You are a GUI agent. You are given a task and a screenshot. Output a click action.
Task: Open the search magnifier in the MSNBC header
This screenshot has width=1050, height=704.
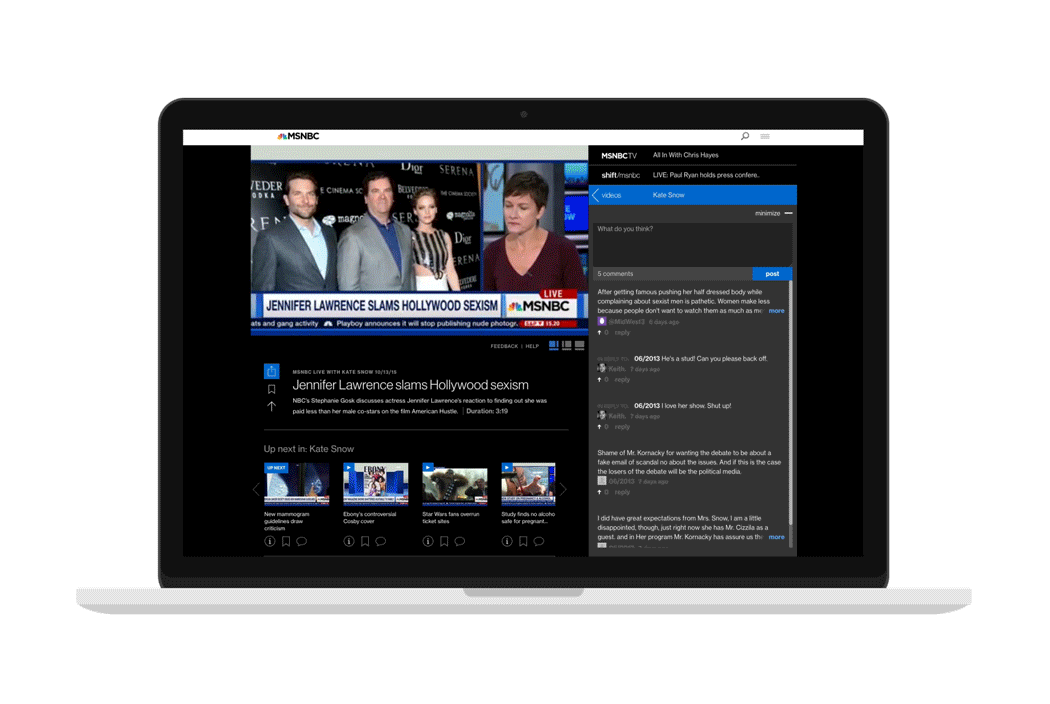(745, 136)
